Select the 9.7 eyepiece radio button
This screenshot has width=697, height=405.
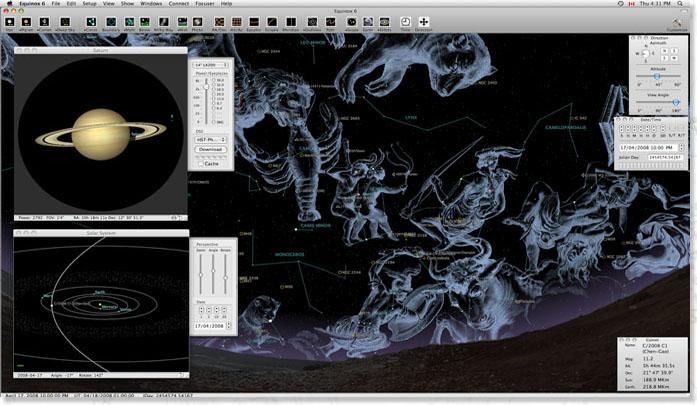click(213, 103)
